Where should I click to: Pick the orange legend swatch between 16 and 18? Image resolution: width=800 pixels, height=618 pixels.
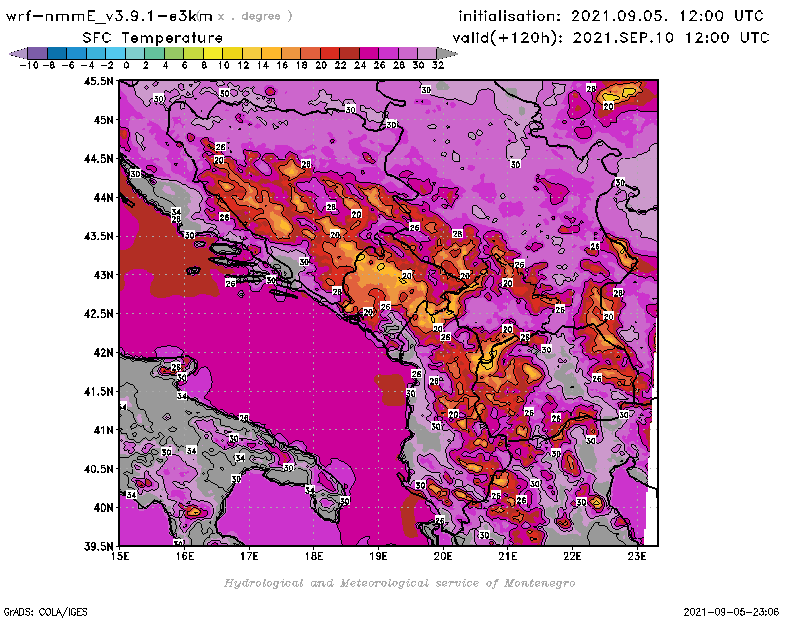(290, 53)
